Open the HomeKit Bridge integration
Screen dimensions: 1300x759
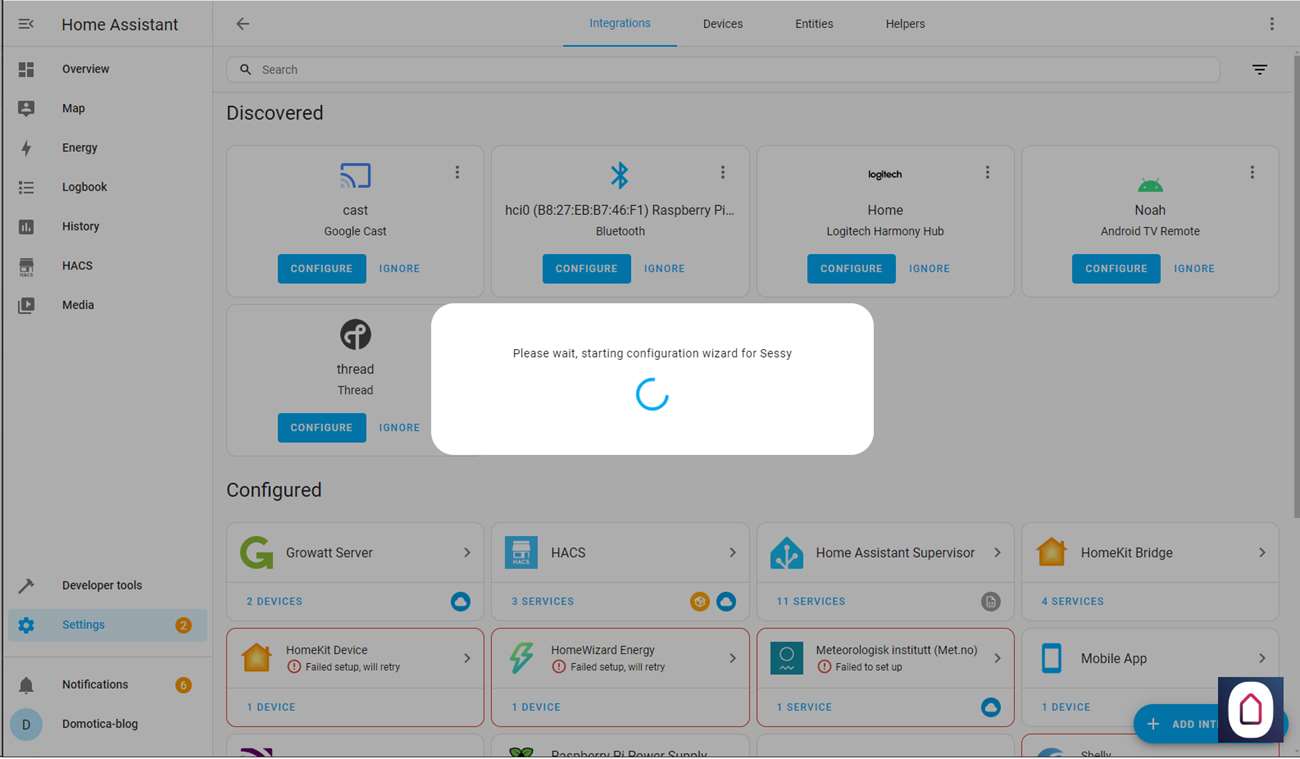pyautogui.click(x=1150, y=553)
